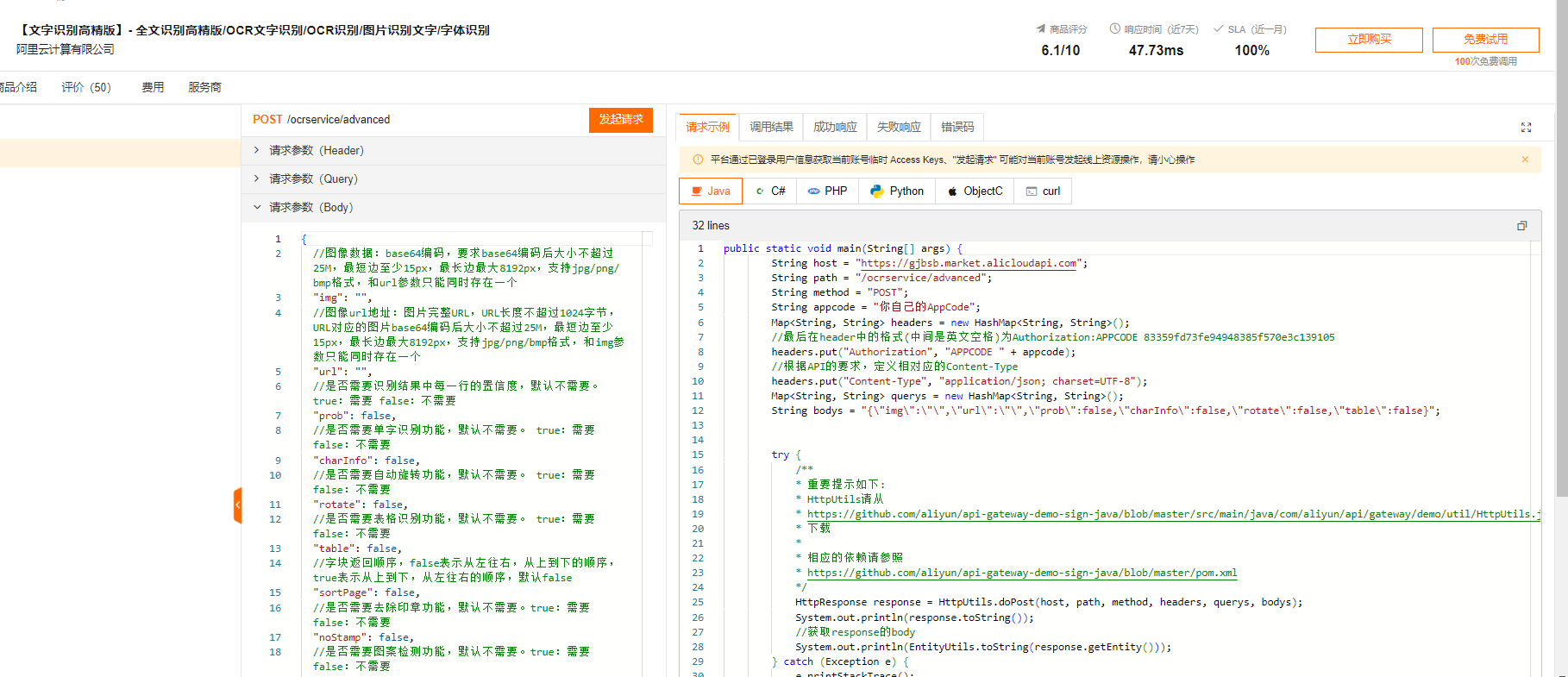Screen dimensions: 1568x677
Task: Open the 错误码 tab
Action: pos(957,127)
